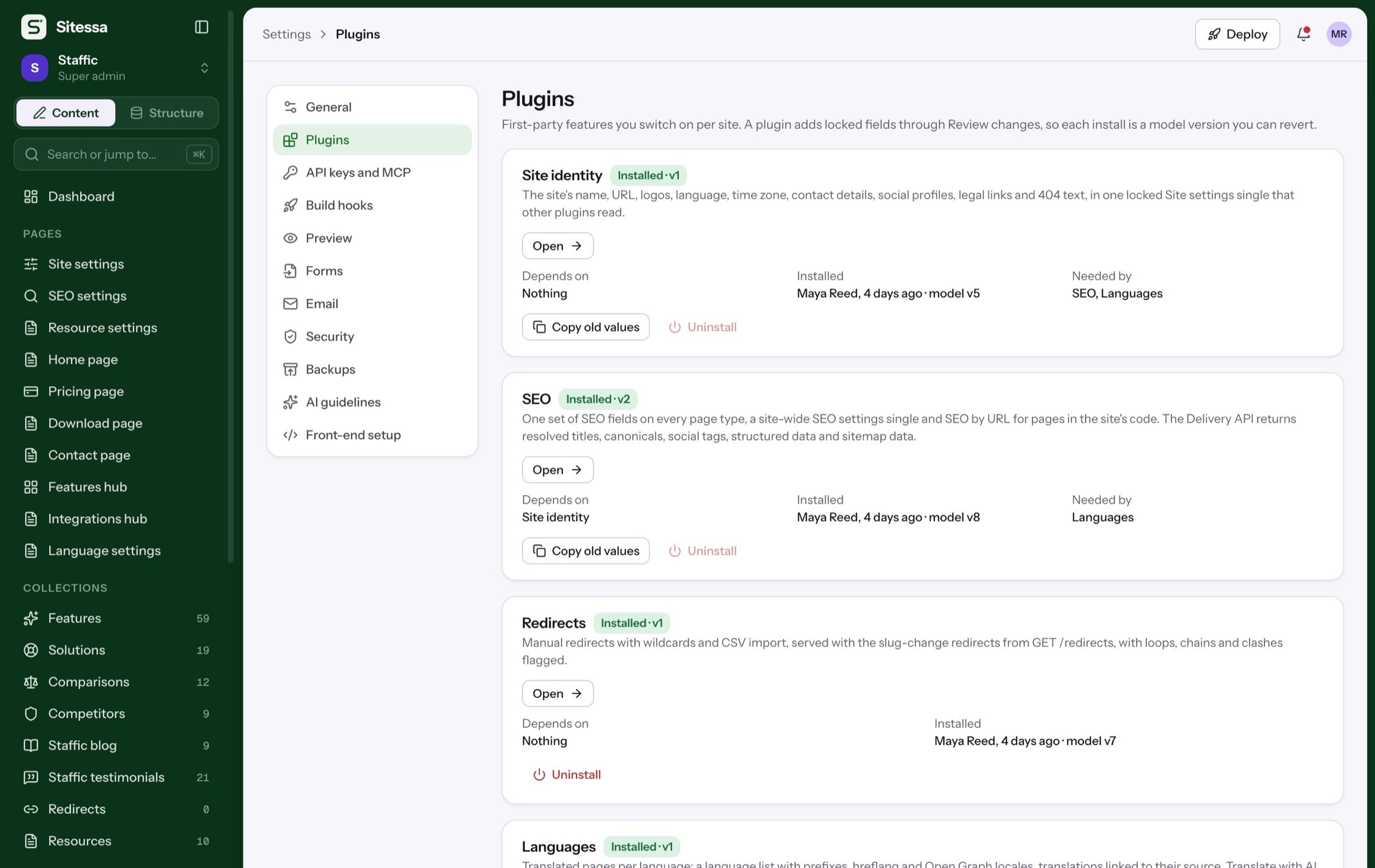Select Plugins in the settings menu

[x=372, y=140]
